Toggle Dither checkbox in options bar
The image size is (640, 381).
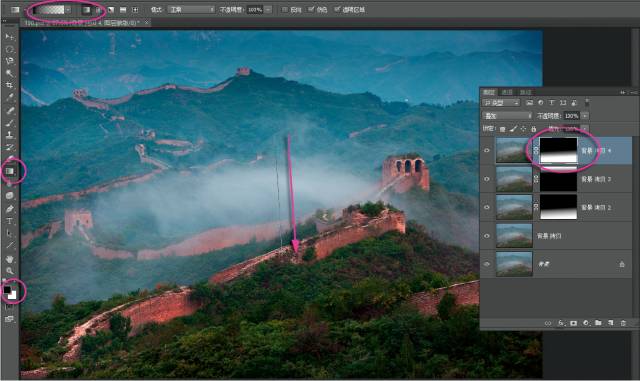point(311,10)
